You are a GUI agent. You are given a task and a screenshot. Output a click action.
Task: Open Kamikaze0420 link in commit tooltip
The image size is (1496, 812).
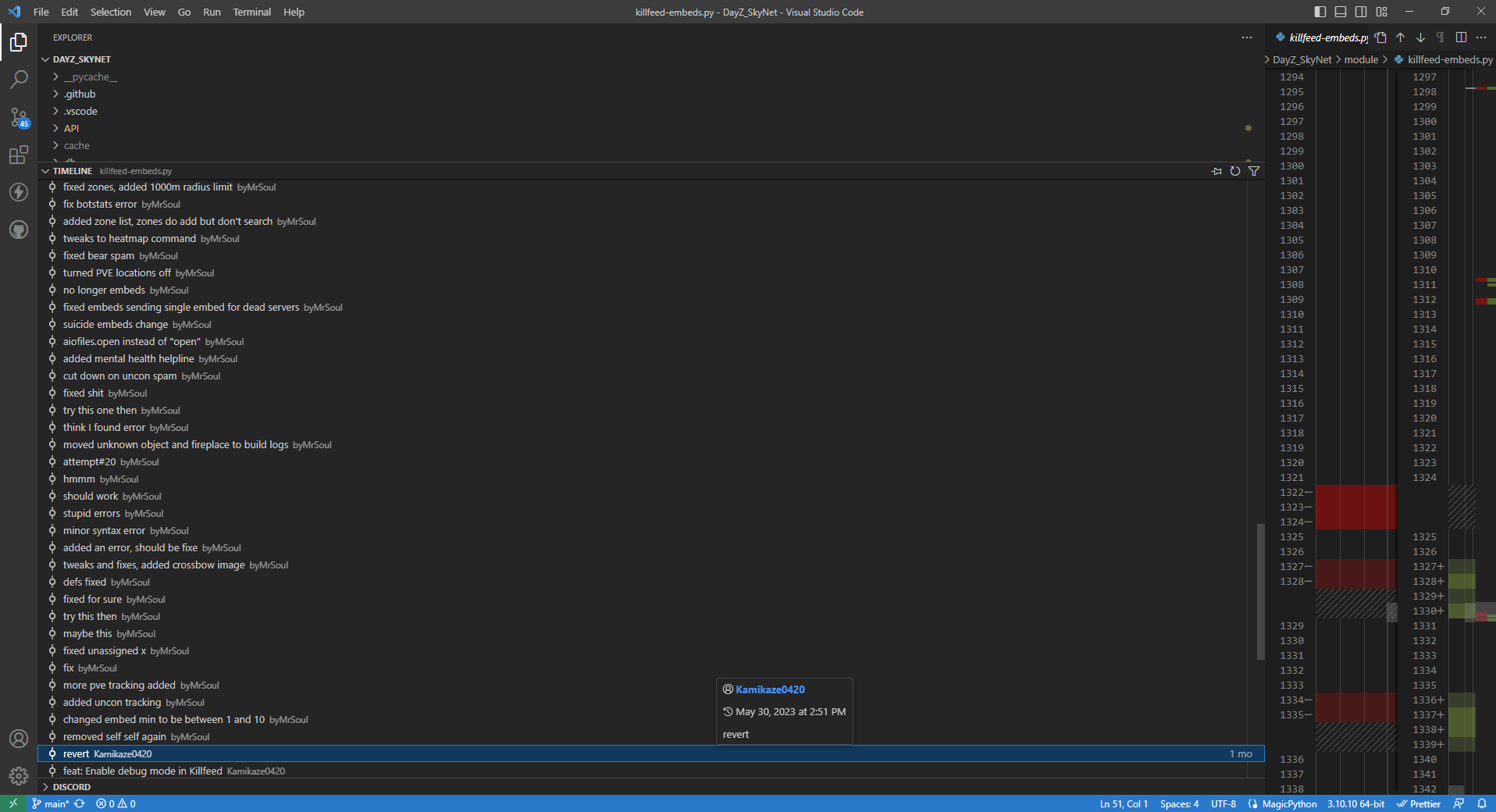coord(770,689)
